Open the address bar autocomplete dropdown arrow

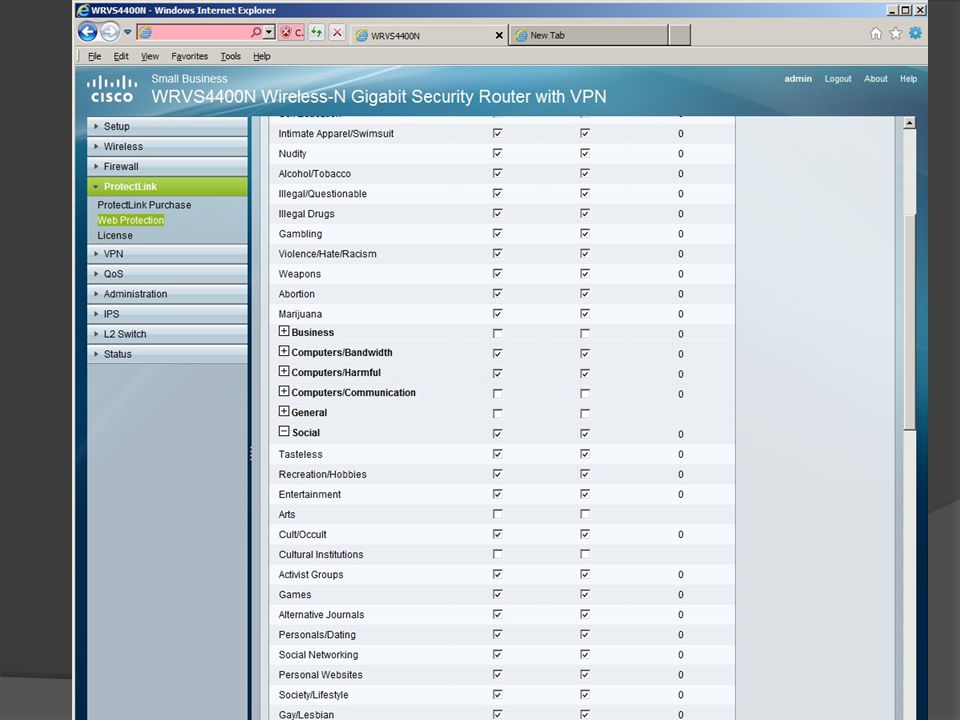tap(269, 32)
